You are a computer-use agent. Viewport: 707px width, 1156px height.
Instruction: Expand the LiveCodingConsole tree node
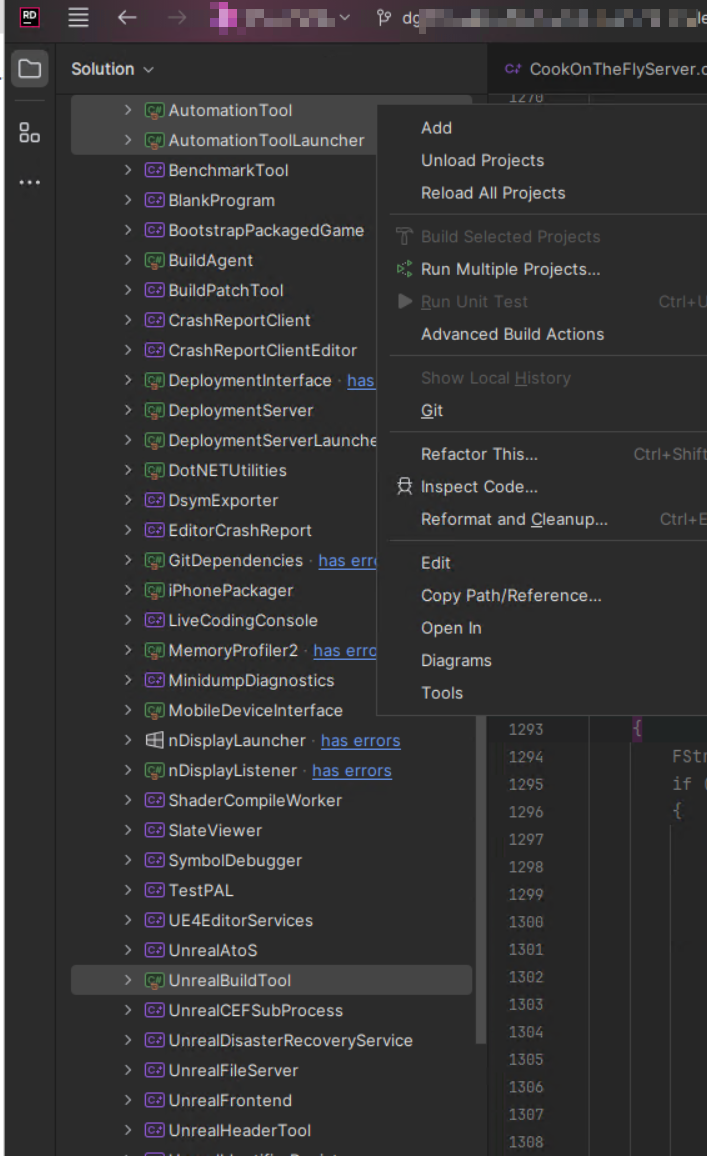tap(128, 620)
